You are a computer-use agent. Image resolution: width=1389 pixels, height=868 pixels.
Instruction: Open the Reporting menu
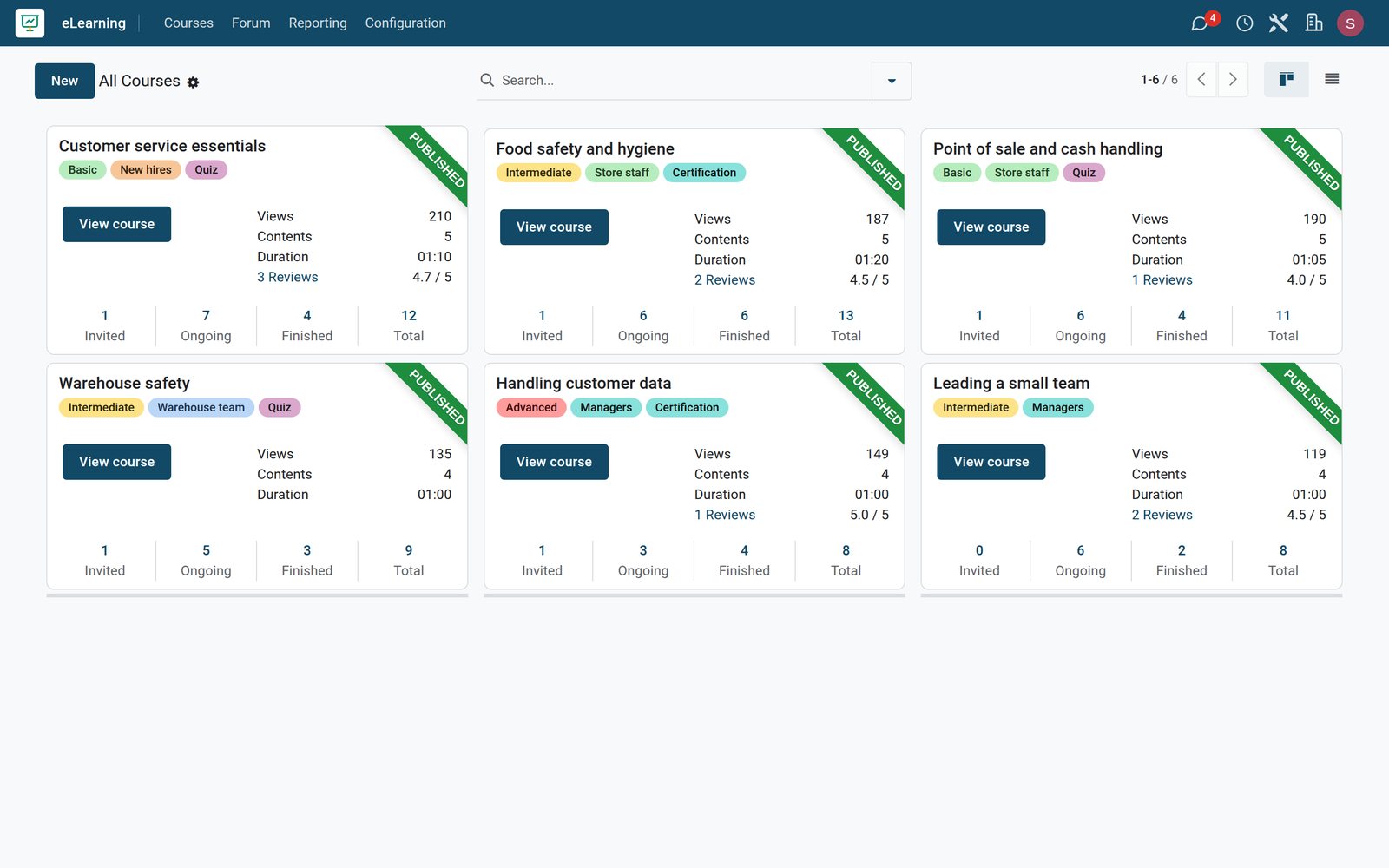318,23
